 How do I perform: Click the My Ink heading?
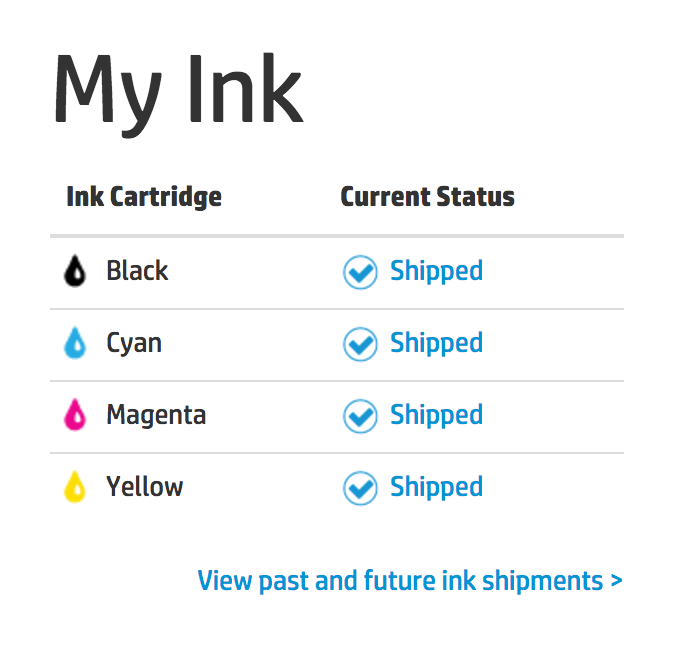(x=179, y=94)
